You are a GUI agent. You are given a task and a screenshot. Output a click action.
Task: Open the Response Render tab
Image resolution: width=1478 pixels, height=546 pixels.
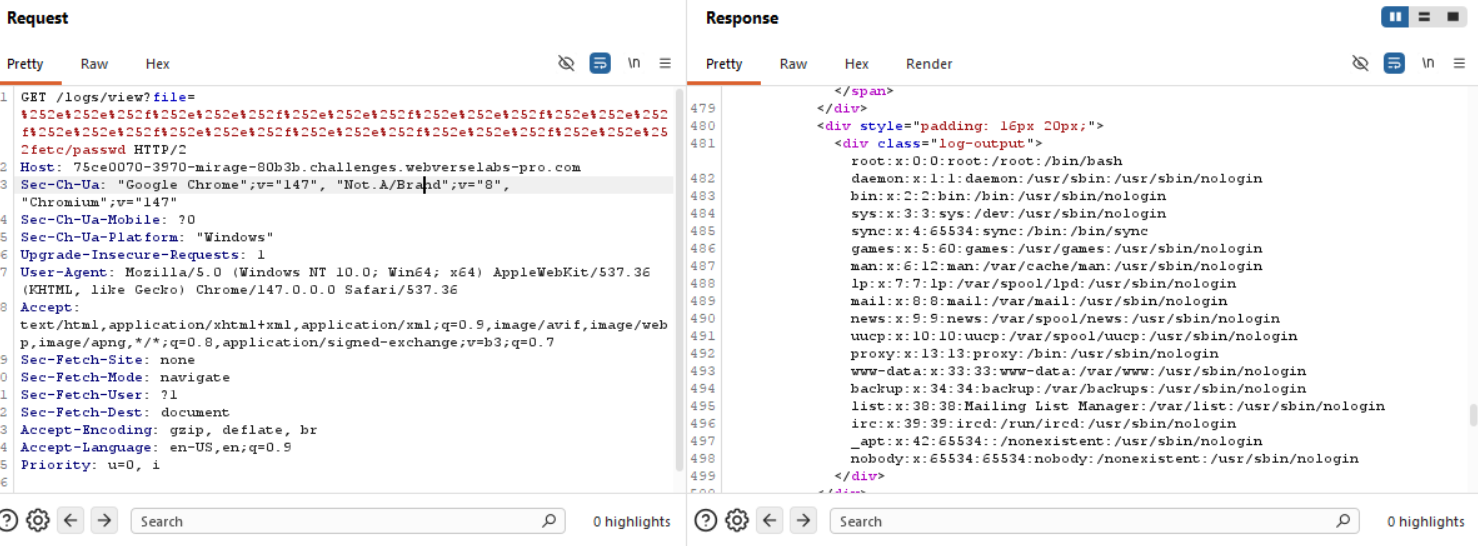pyautogui.click(x=929, y=64)
